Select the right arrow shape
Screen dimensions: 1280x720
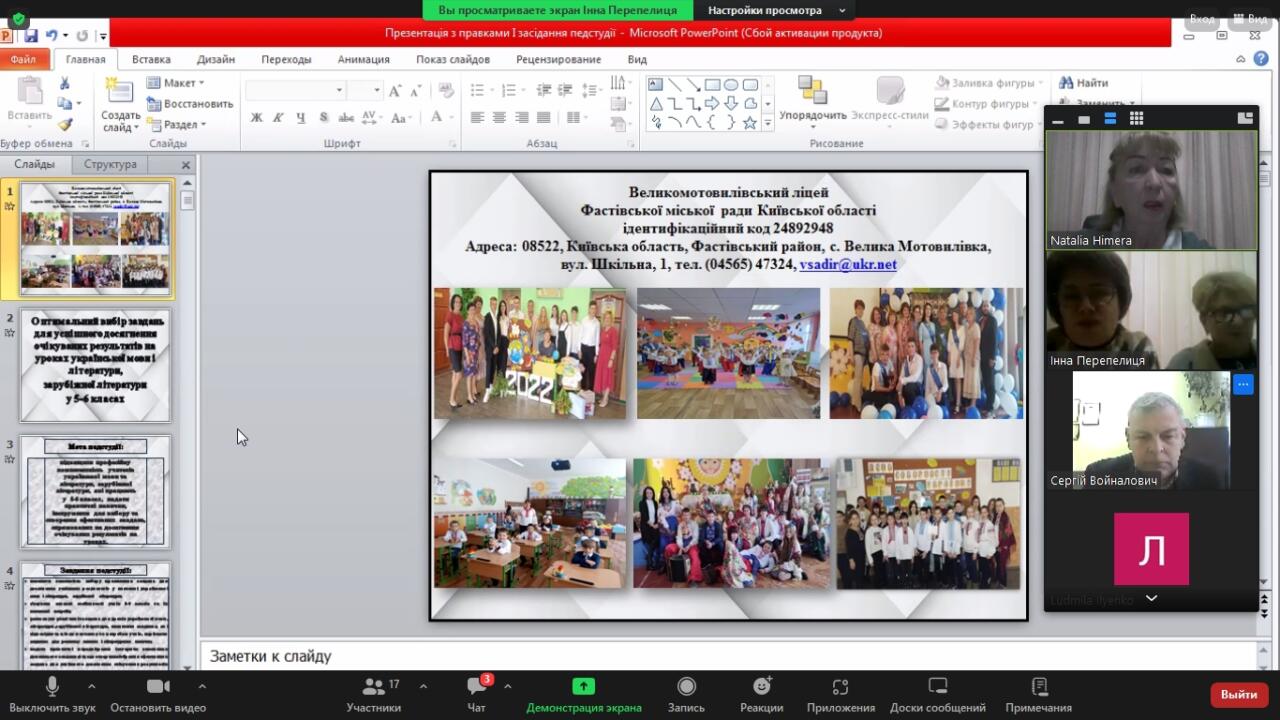[712, 104]
